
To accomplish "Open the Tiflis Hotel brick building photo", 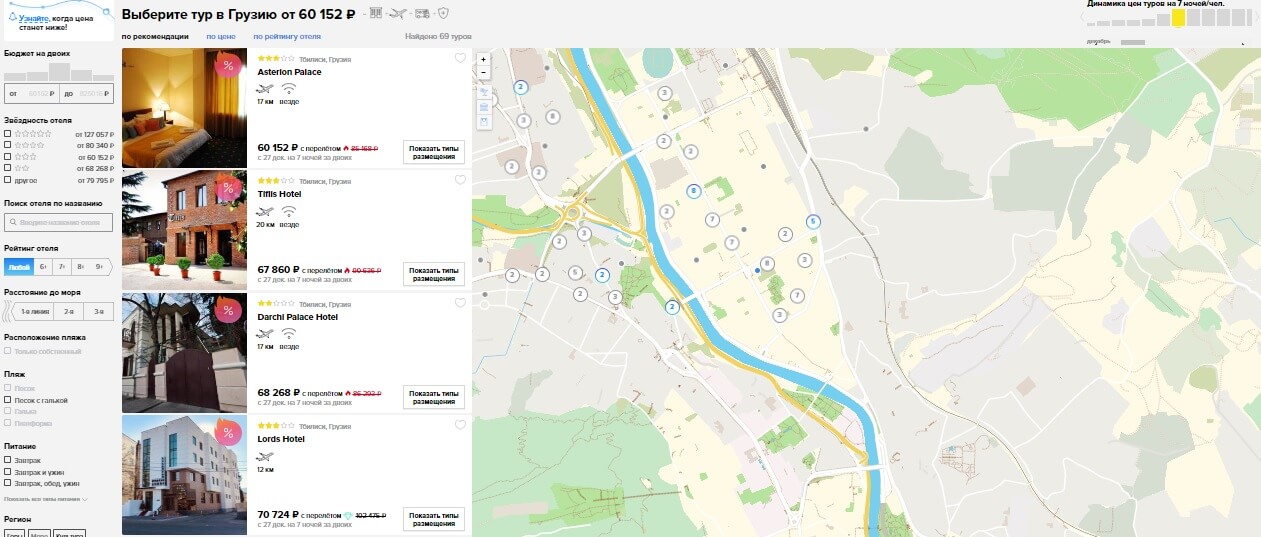I will [184, 230].
